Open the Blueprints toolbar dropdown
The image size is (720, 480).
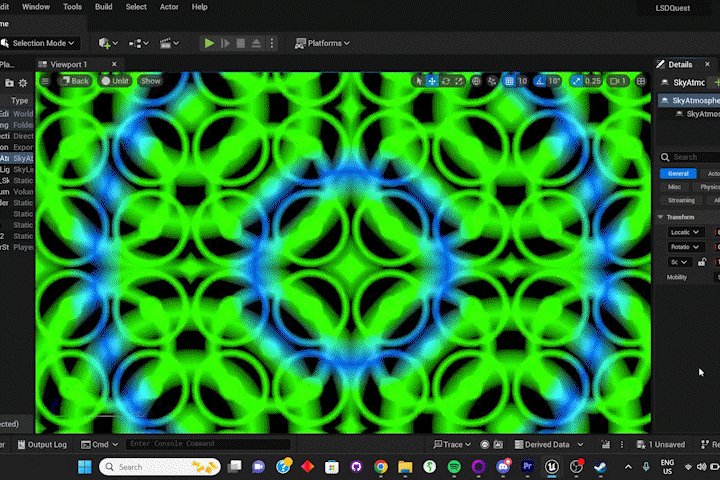tap(138, 43)
